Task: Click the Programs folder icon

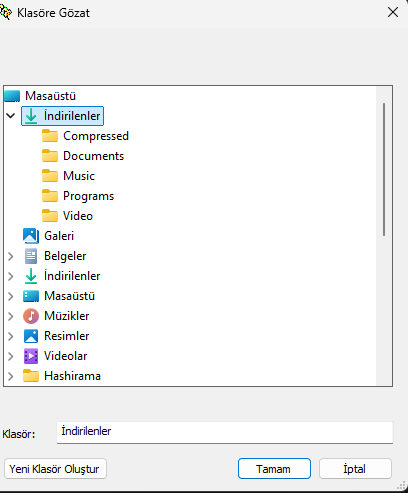Action: (50, 196)
